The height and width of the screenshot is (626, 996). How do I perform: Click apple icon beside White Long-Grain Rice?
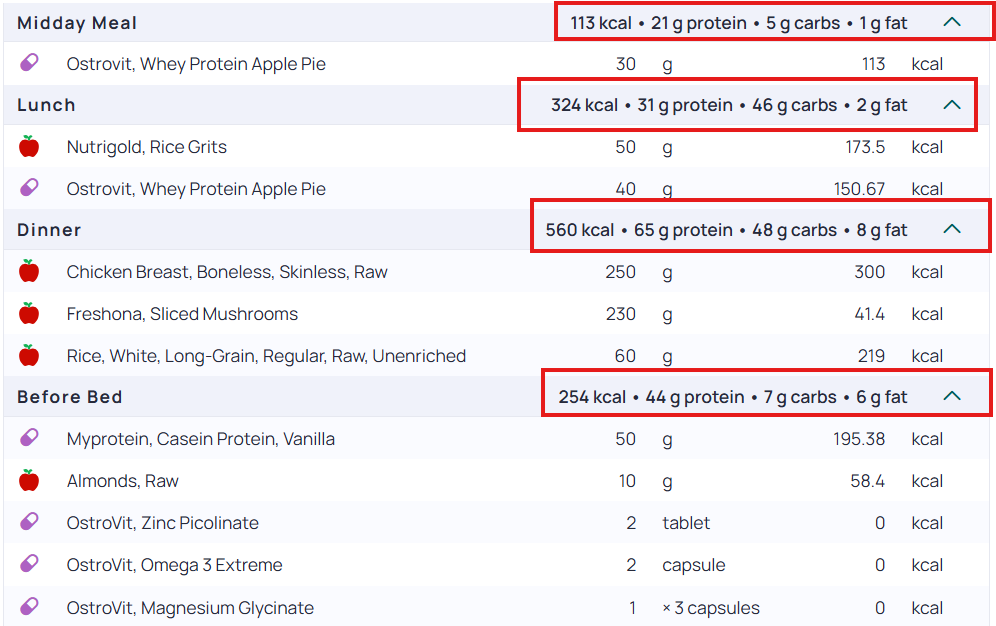click(29, 355)
